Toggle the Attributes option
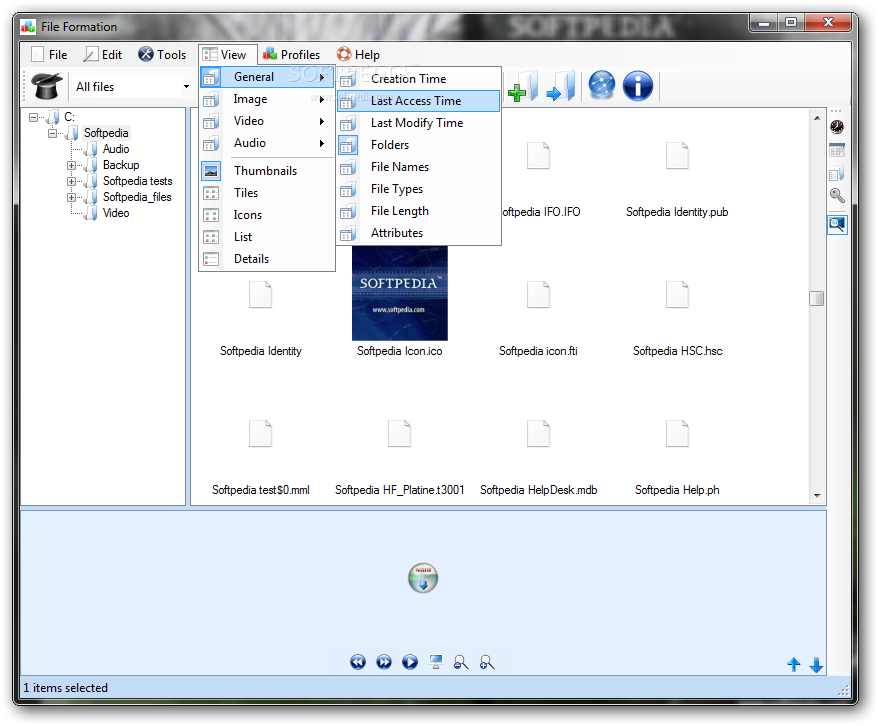The width and height of the screenshot is (879, 726). 418,233
